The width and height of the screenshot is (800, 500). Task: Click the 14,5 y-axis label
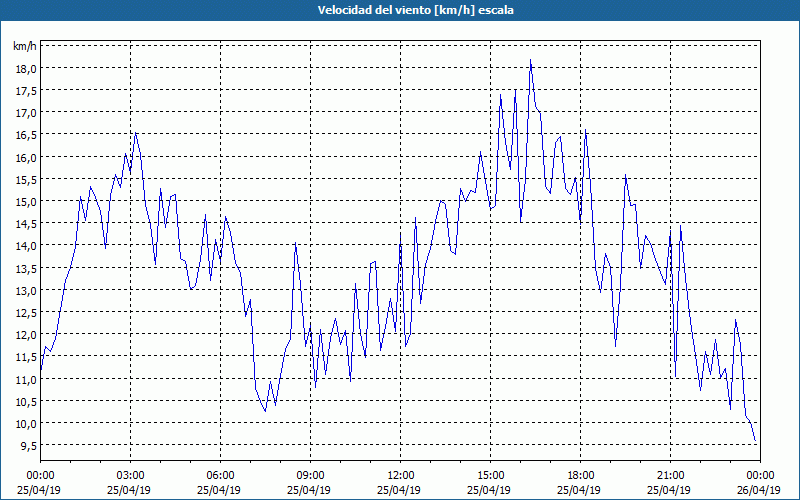pos(28,224)
